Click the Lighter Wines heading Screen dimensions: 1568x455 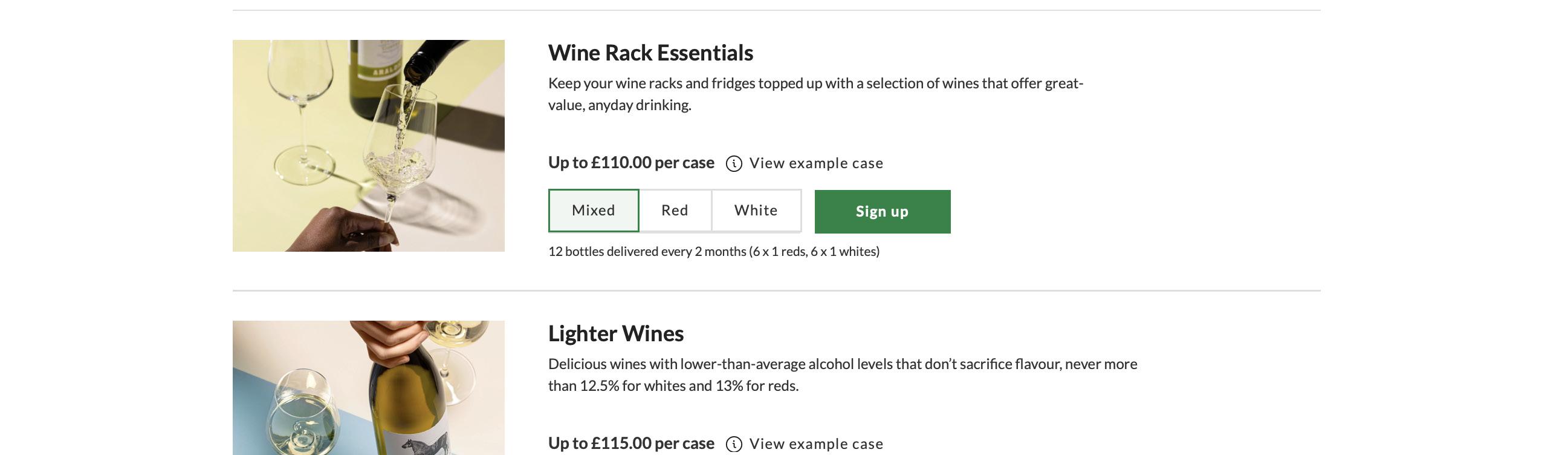tap(615, 334)
